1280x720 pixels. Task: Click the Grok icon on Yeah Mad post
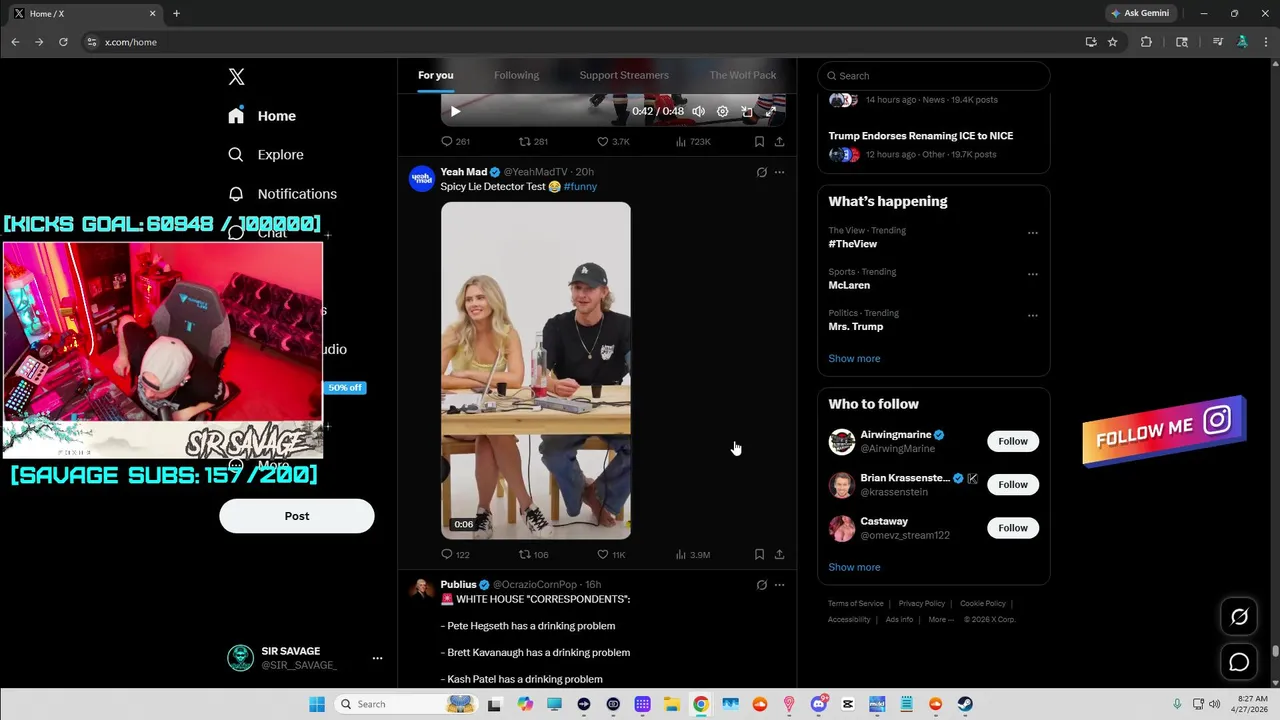tap(761, 172)
